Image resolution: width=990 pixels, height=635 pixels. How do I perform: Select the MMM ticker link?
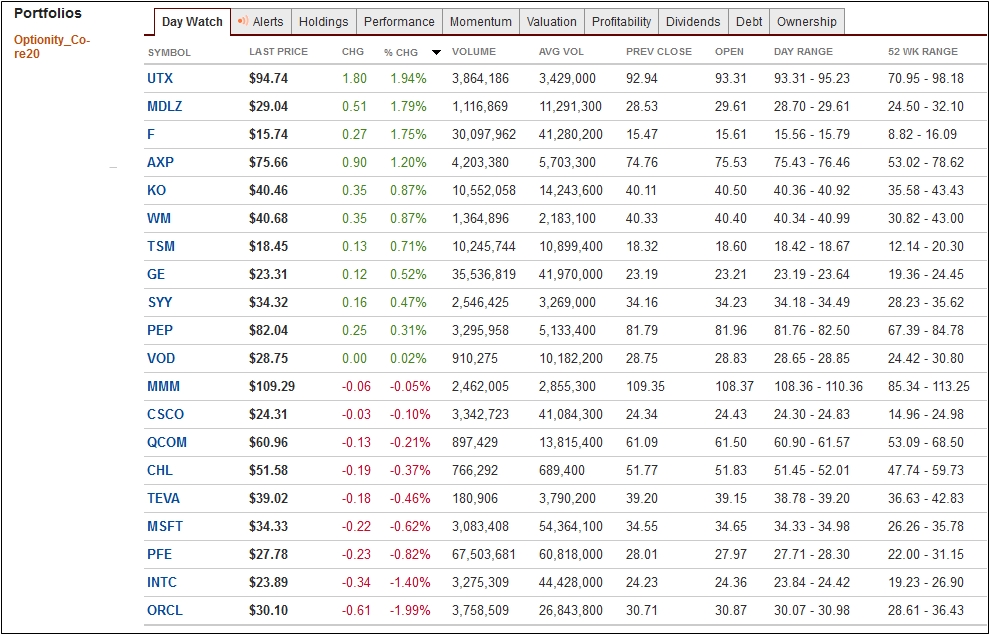(x=164, y=386)
